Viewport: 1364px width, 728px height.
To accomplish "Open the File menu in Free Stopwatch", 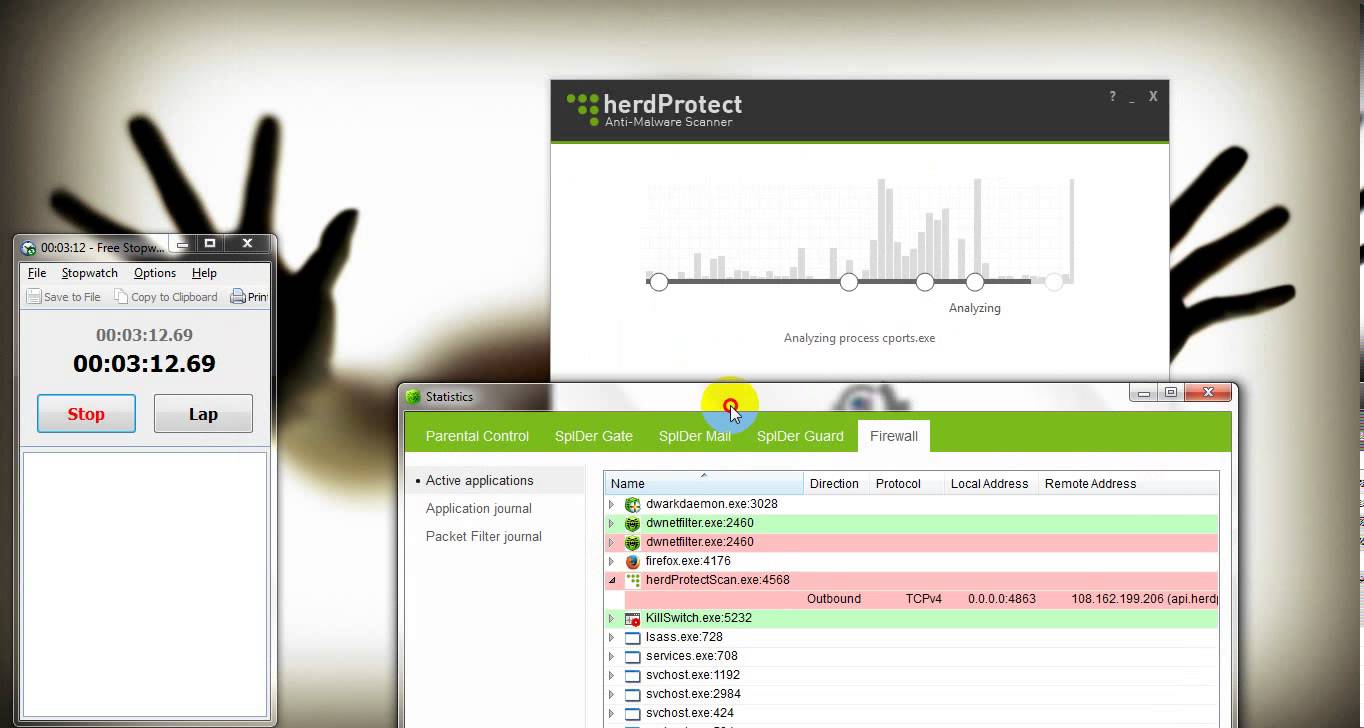I will tap(37, 273).
